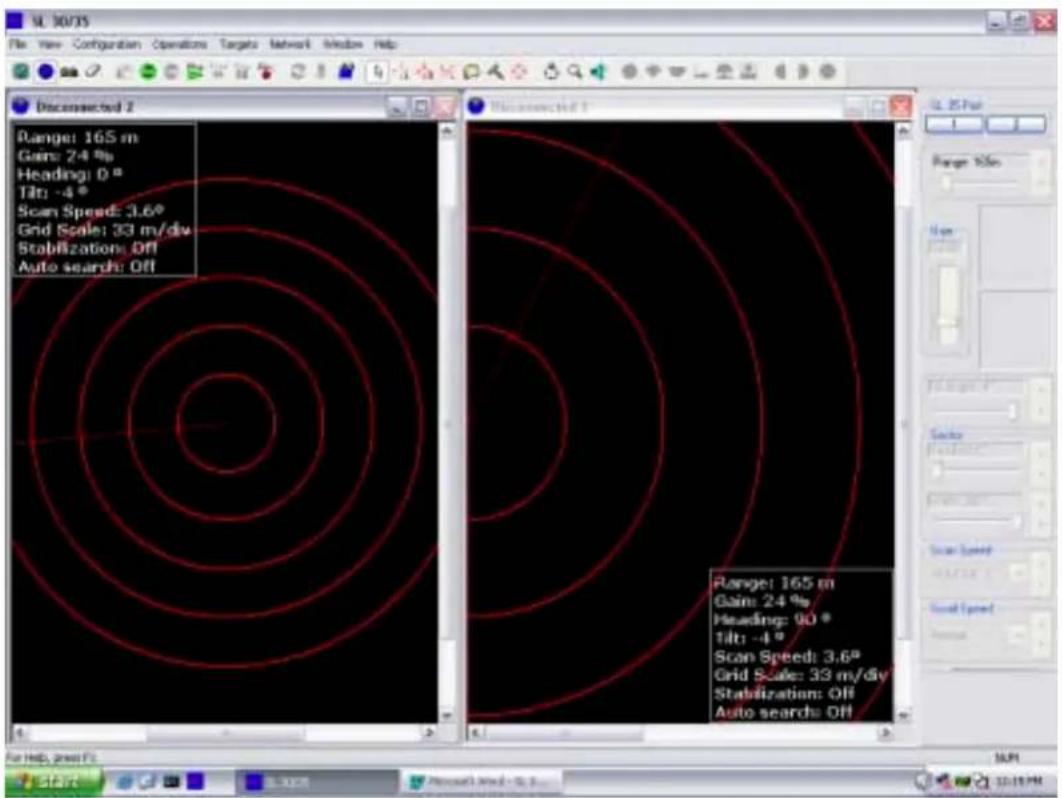Open the Operations menu
1062x798 pixels.
[179, 44]
